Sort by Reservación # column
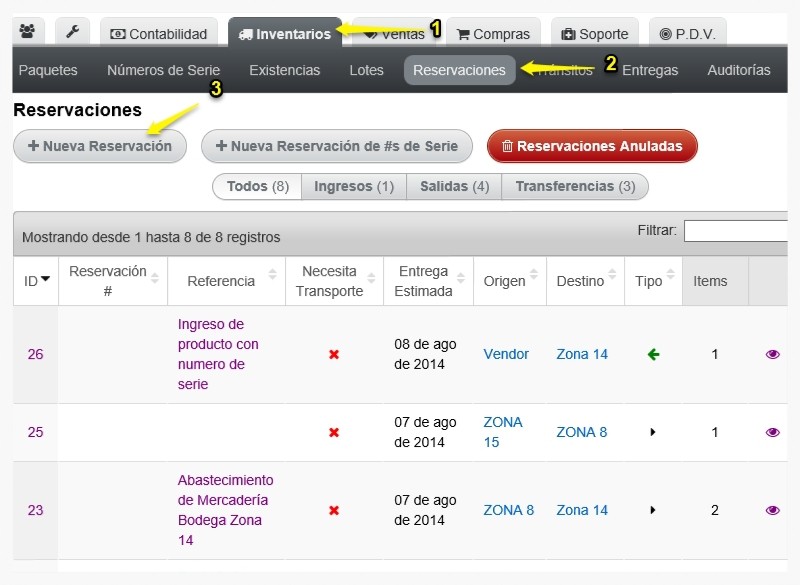Viewport: 800px width, 585px height. point(113,281)
